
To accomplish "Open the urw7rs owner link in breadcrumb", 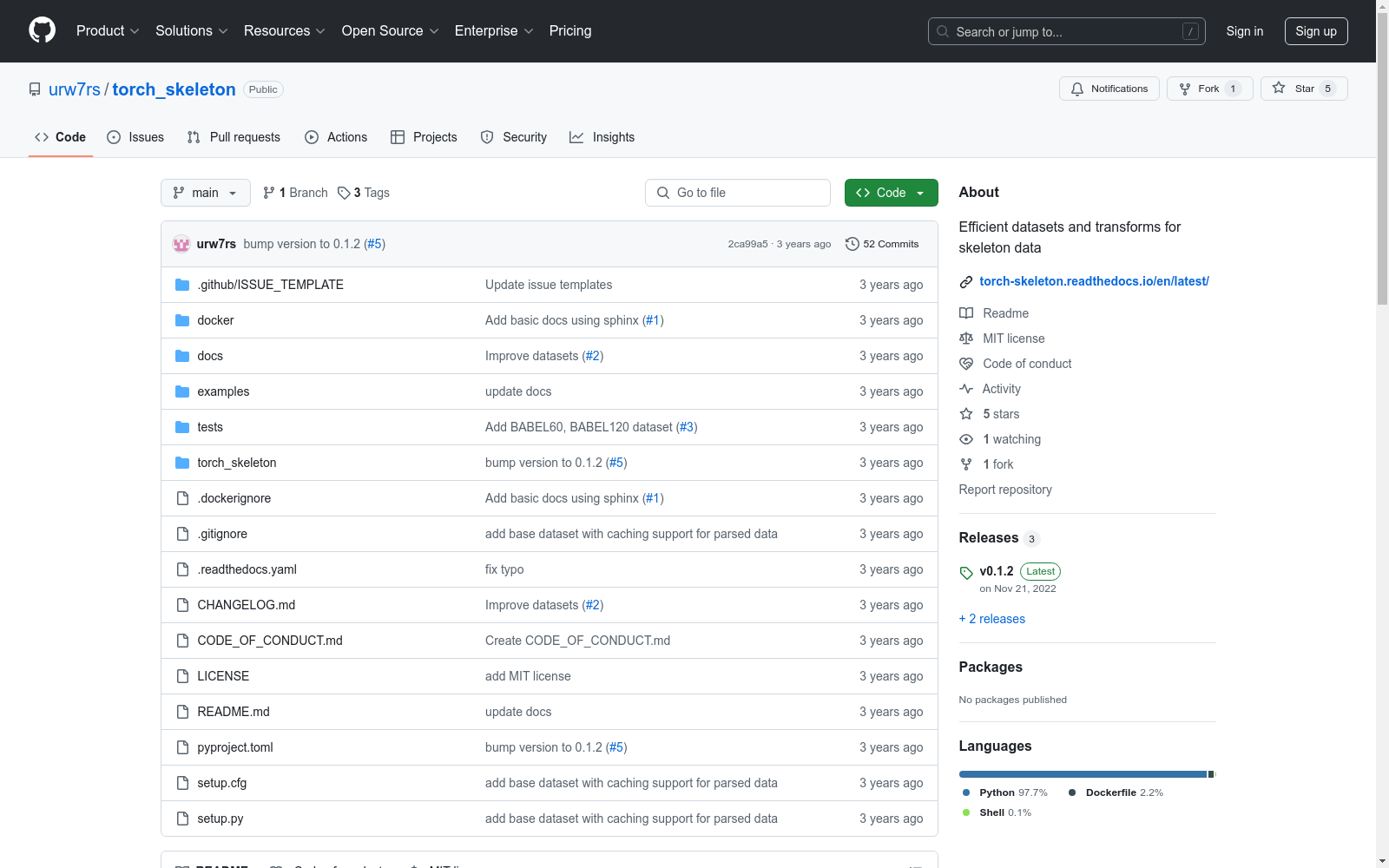I will [75, 89].
